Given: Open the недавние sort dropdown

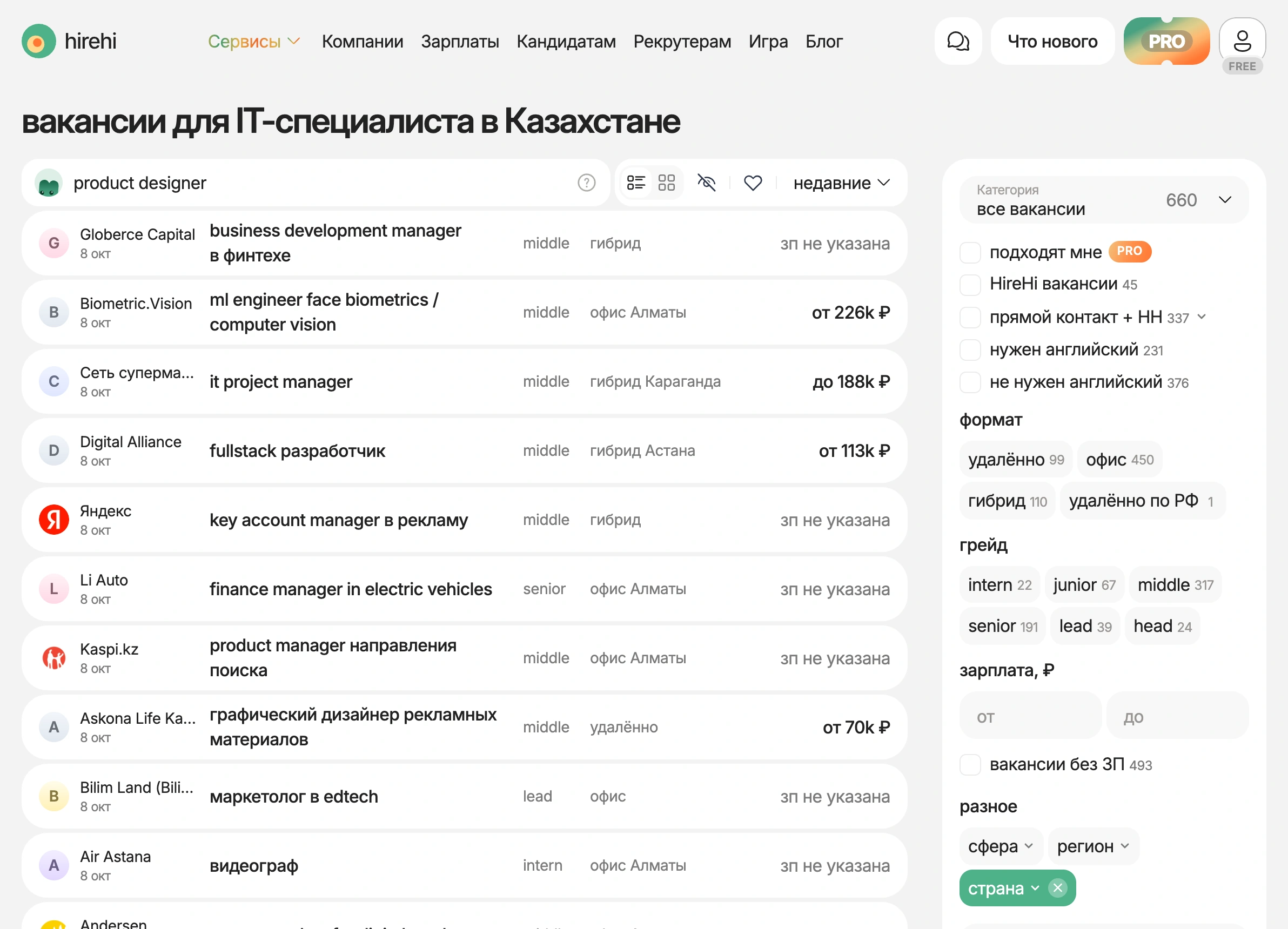Looking at the screenshot, I should 841,183.
